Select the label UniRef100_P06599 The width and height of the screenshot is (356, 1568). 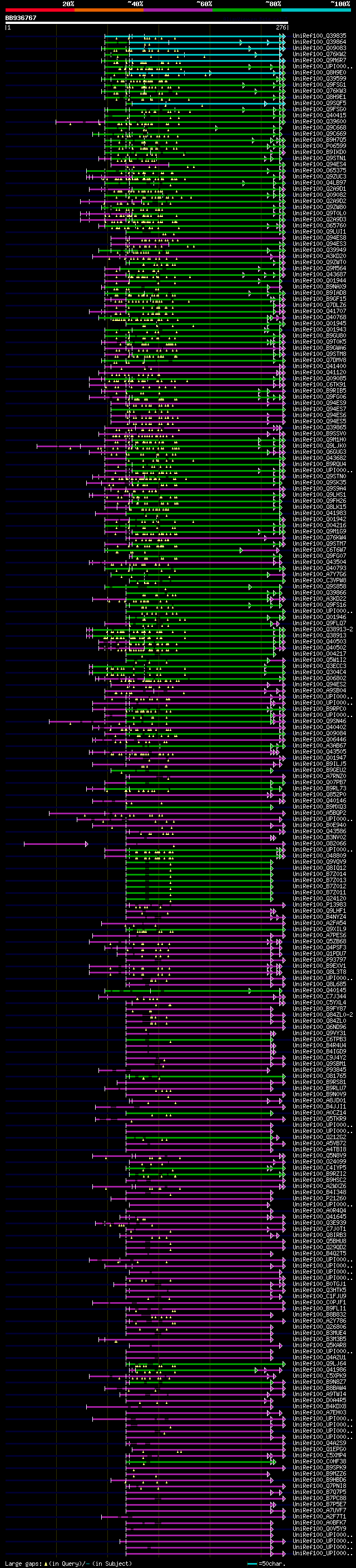[319, 146]
